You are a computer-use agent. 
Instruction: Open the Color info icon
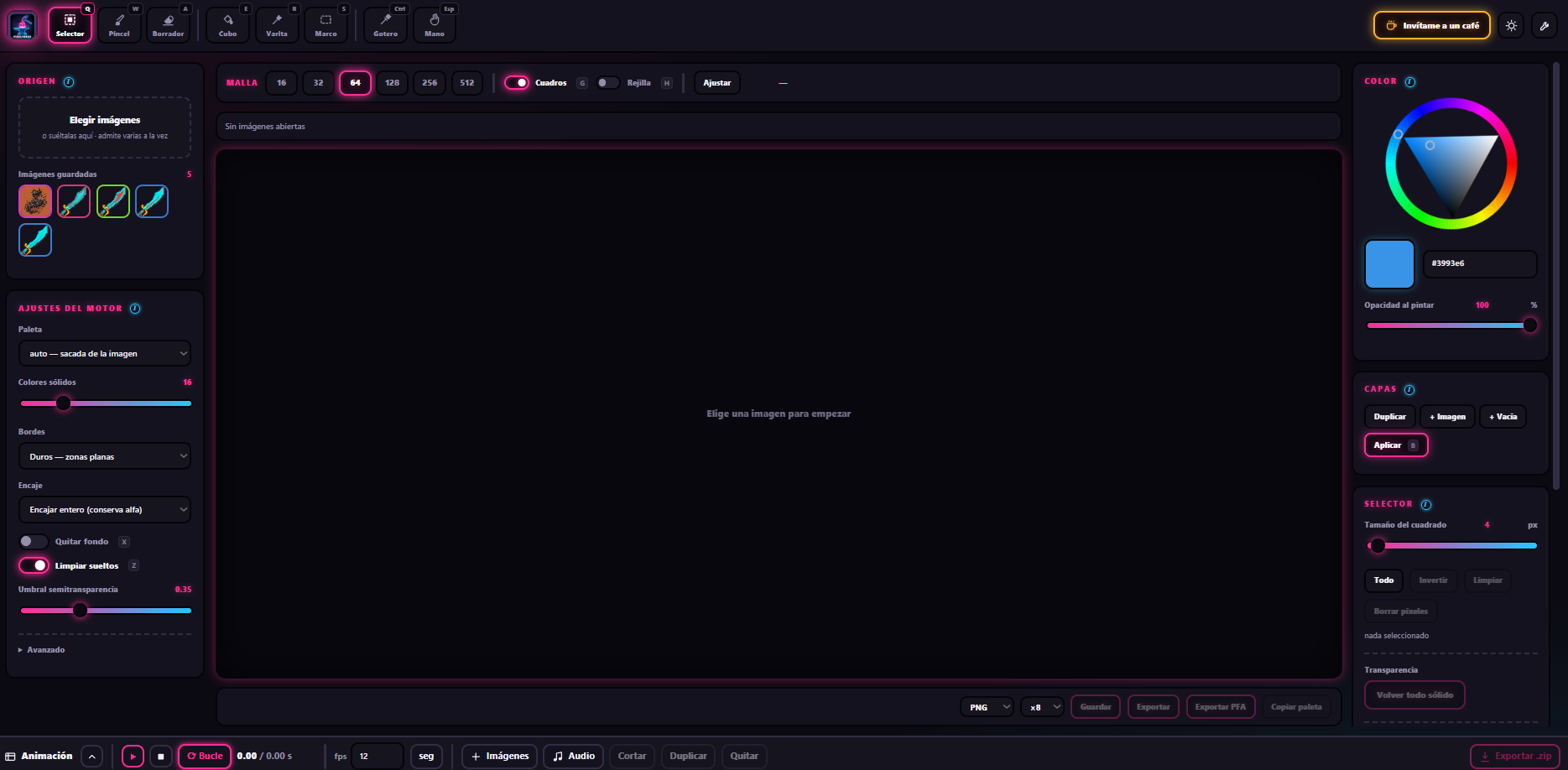[x=1410, y=81]
